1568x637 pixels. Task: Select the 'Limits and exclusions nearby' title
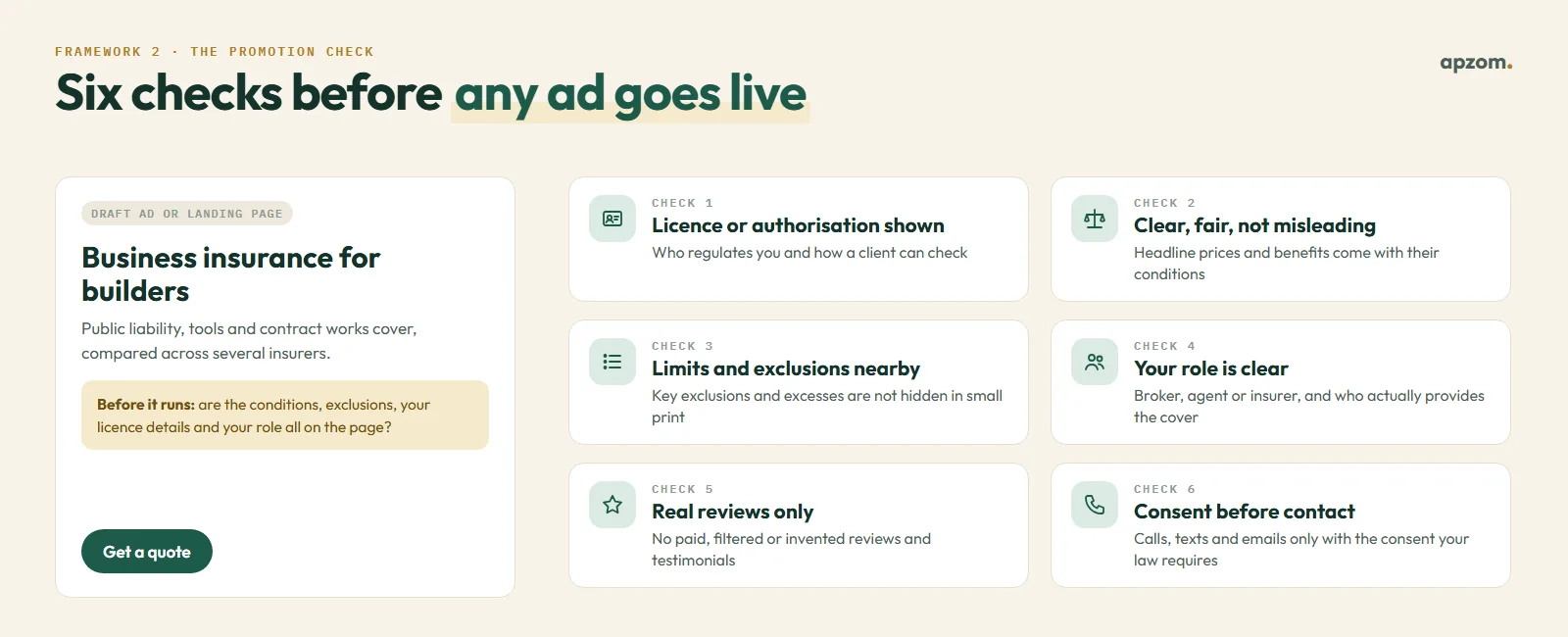click(786, 368)
